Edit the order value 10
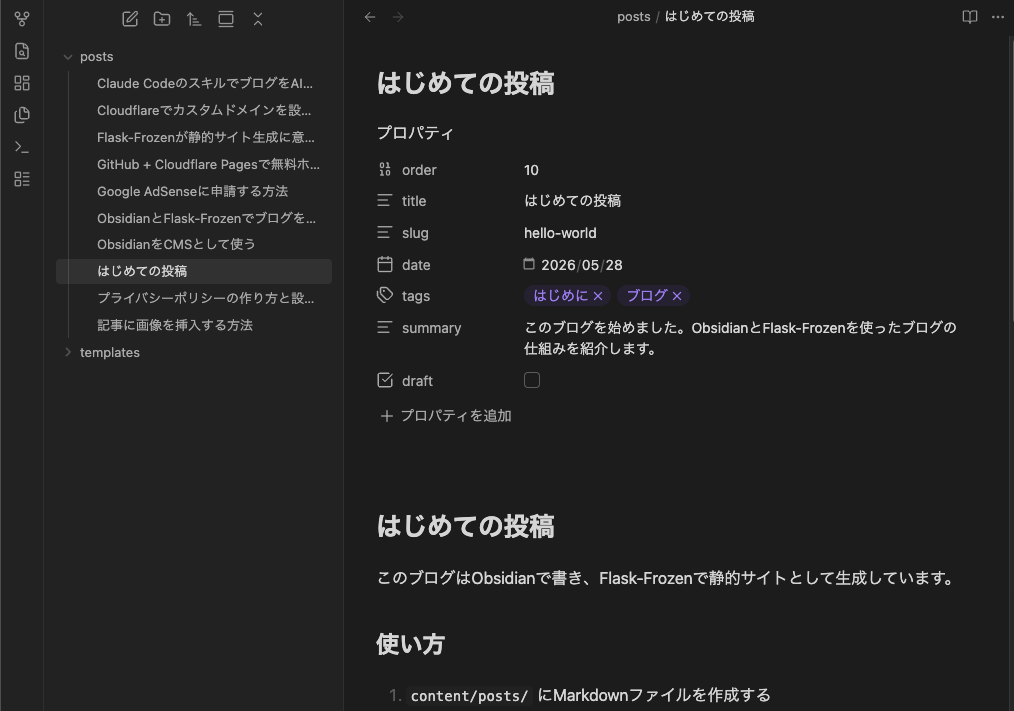The width and height of the screenshot is (1014, 711). (531, 170)
